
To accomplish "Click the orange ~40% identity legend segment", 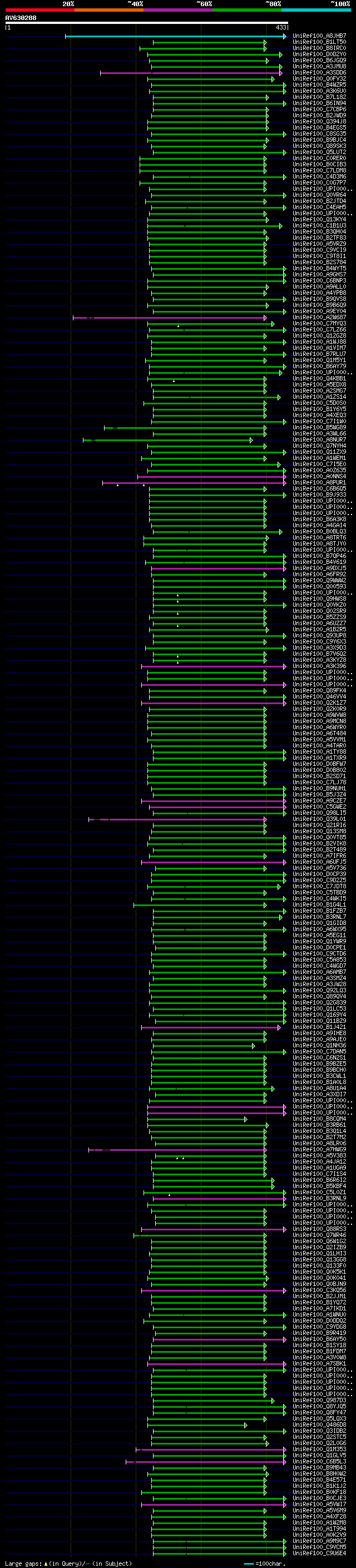I will pos(109,11).
